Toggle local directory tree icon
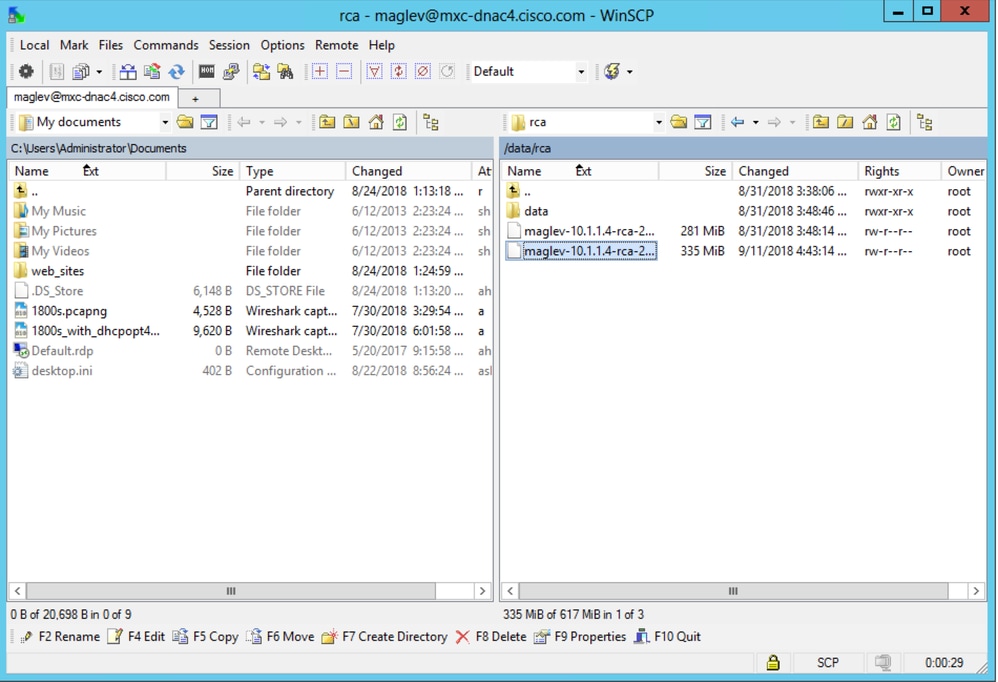Screen dimensions: 998x682 tap(431, 122)
